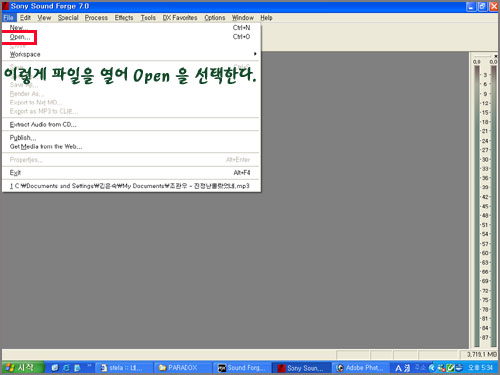Close the File menu via its menu bar title

9,18
